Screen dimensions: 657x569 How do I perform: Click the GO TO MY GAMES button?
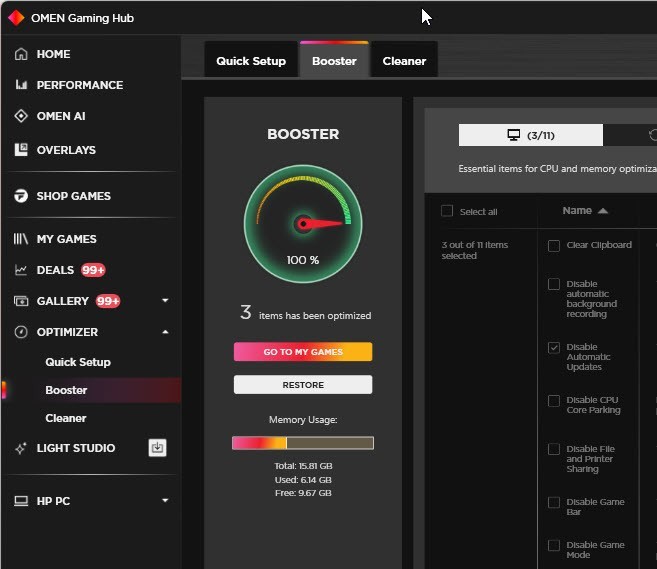click(303, 352)
